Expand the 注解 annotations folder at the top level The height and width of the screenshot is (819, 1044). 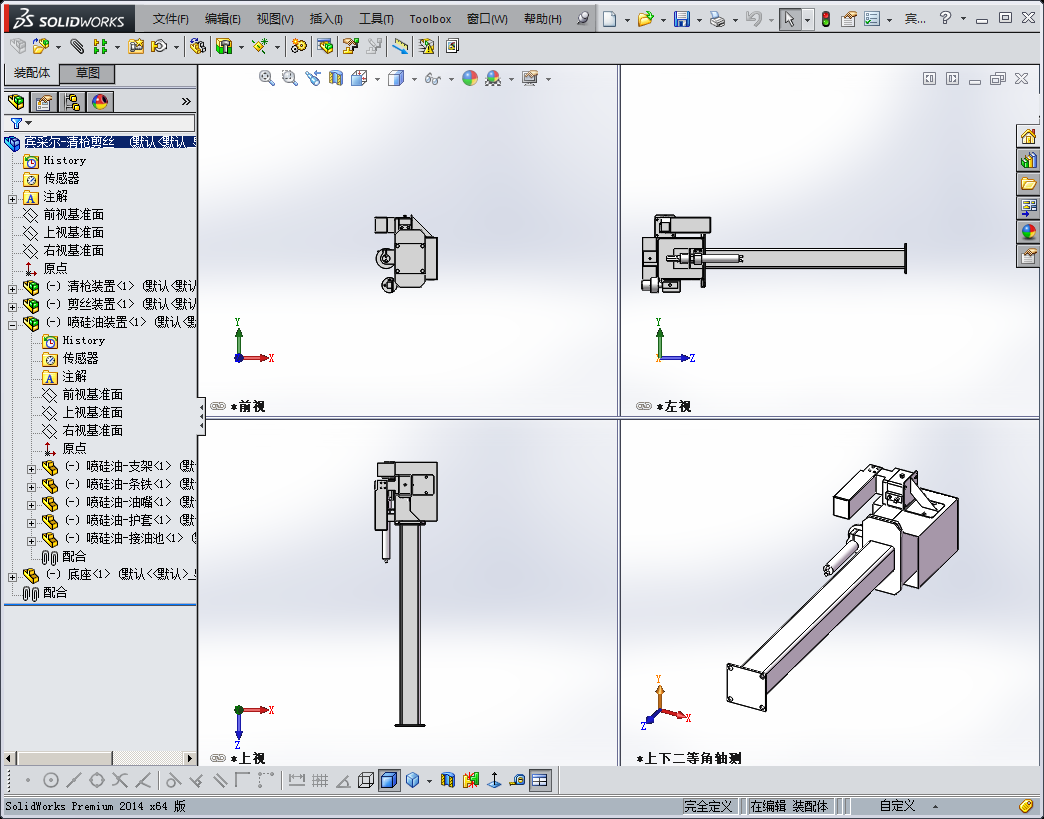click(x=12, y=199)
